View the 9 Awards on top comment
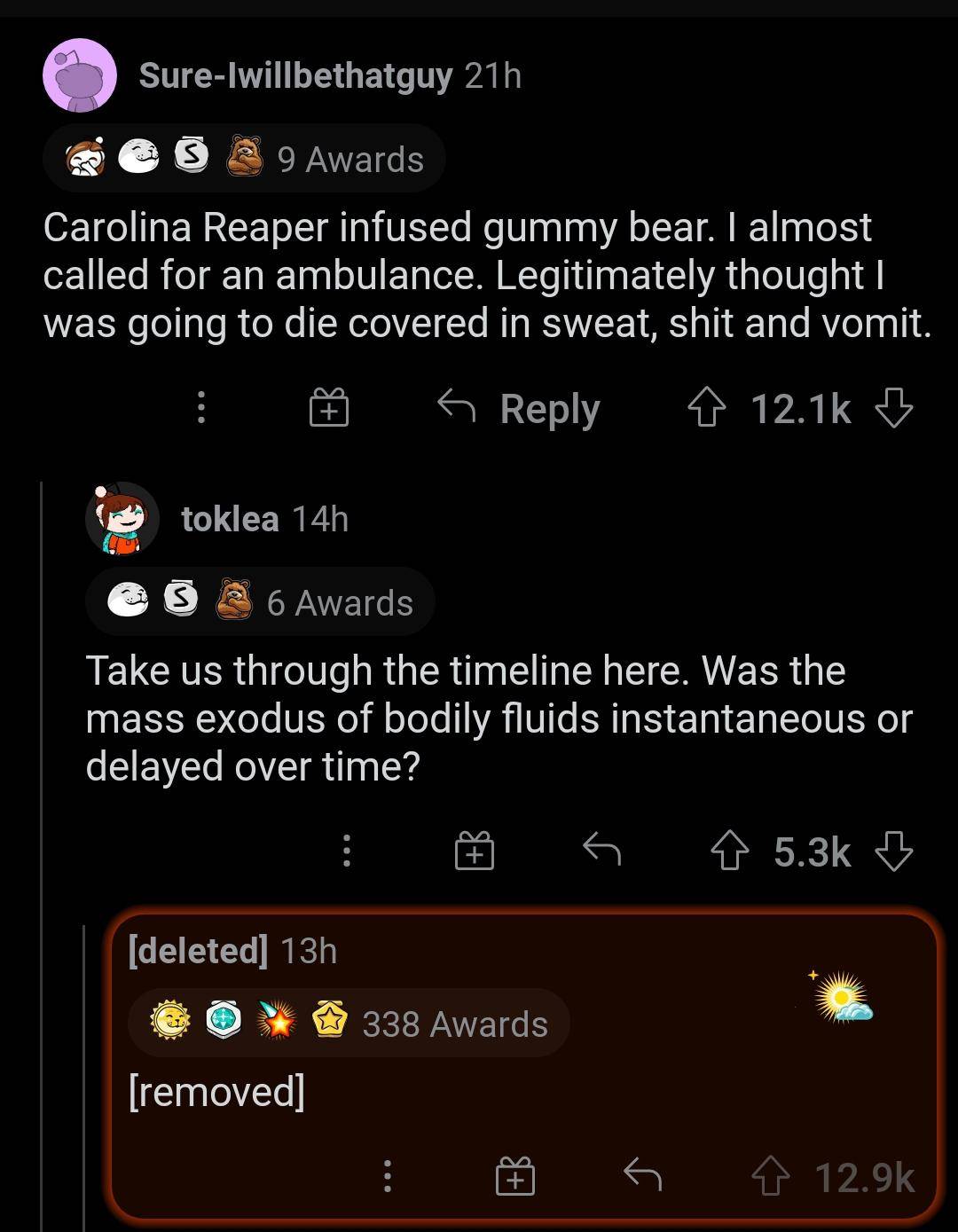The width and height of the screenshot is (958, 1232). click(x=244, y=159)
